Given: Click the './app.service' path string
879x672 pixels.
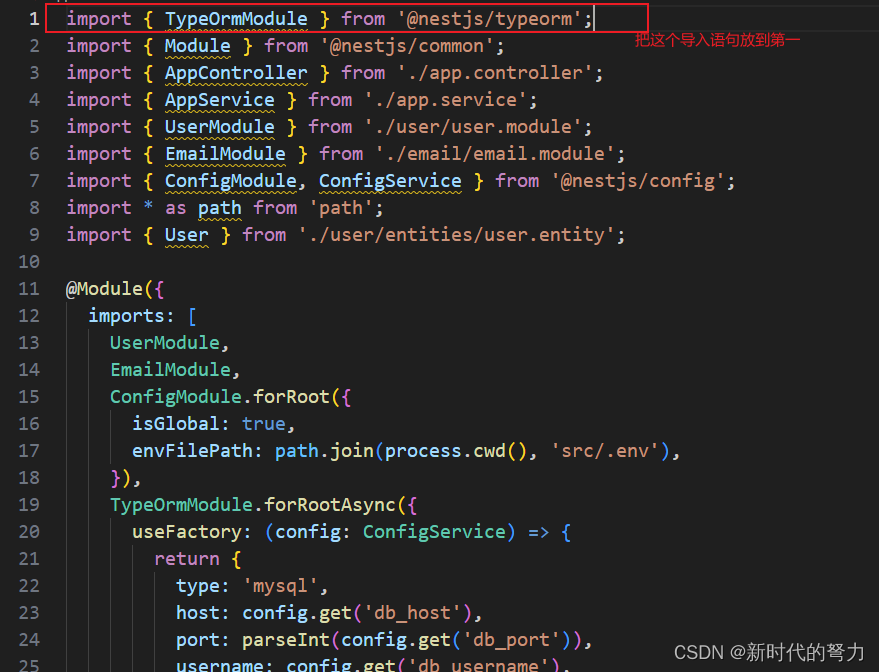Looking at the screenshot, I should [446, 100].
